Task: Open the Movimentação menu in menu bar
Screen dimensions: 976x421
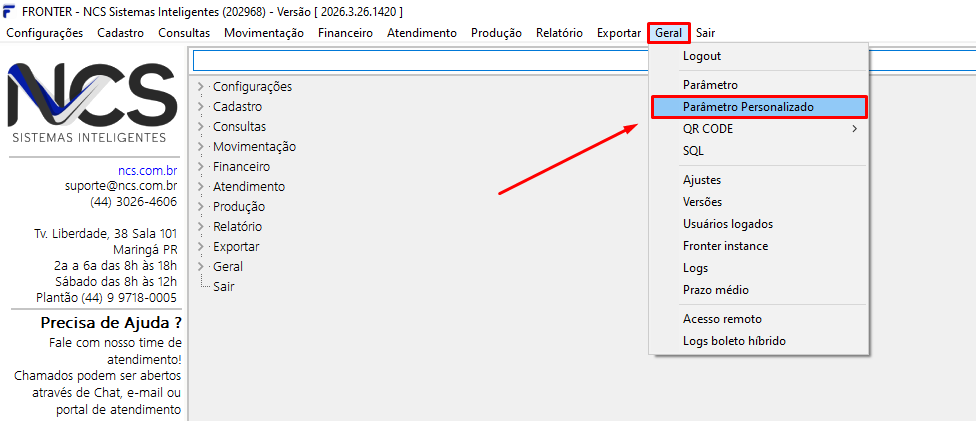Action: pos(264,33)
